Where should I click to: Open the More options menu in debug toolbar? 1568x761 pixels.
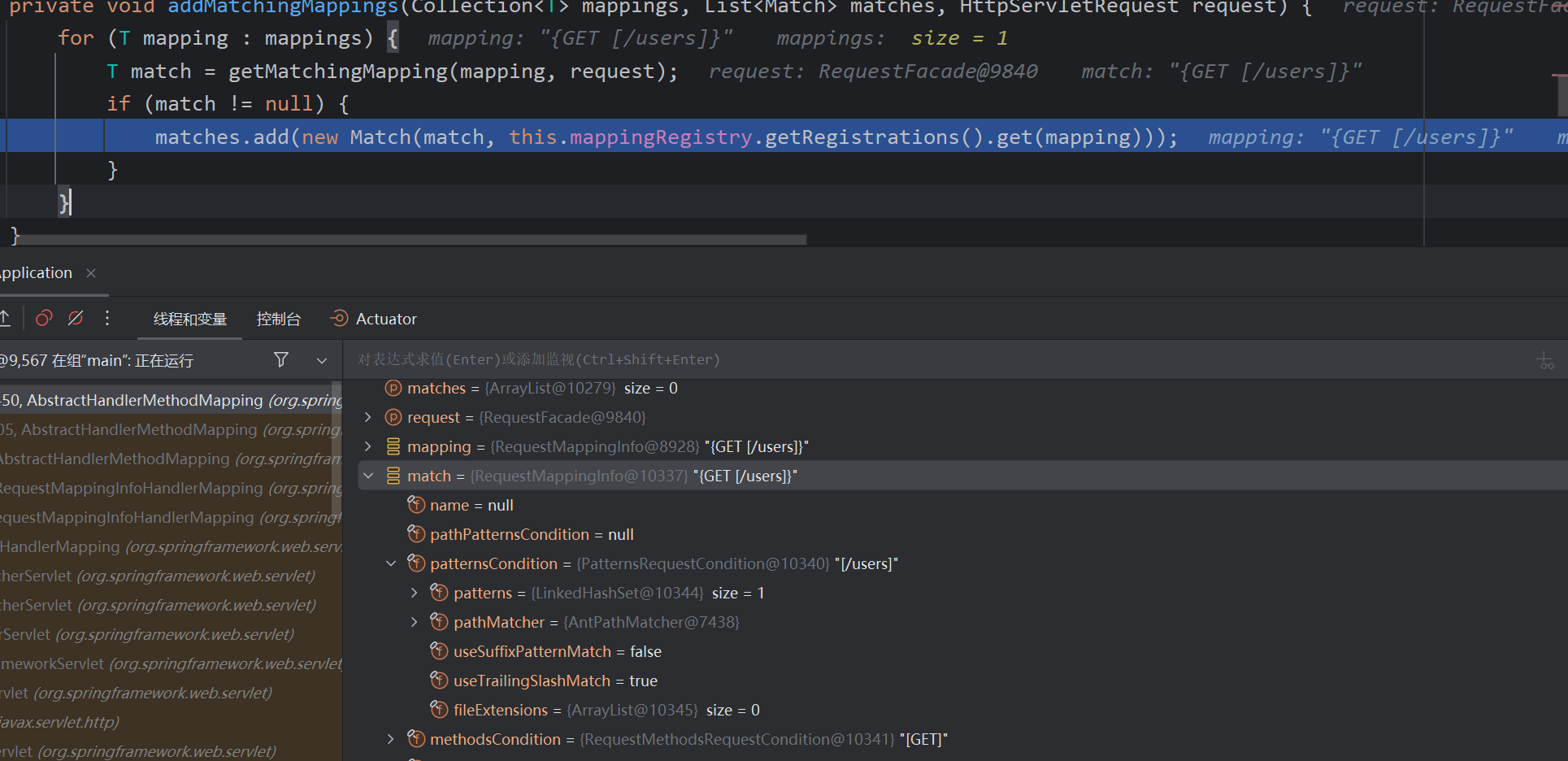click(x=107, y=318)
